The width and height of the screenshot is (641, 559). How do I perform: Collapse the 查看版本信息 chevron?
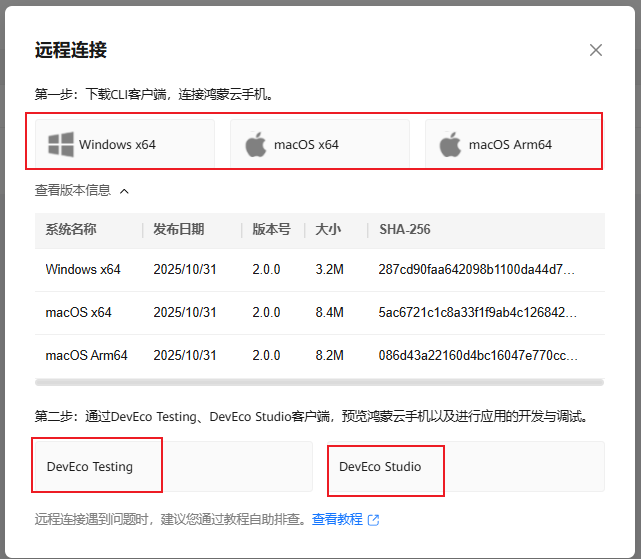pos(124,191)
